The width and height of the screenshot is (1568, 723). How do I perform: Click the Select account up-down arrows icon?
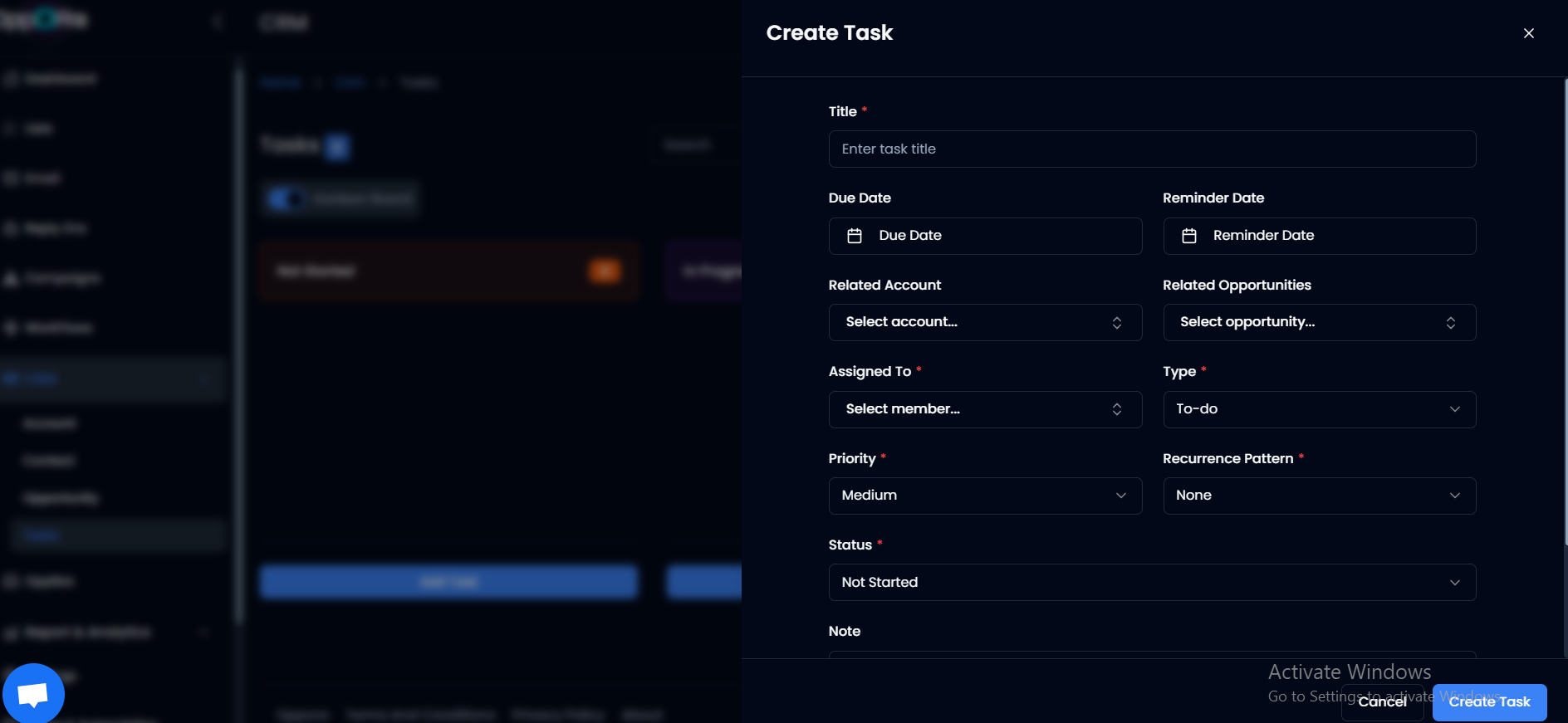tap(1116, 323)
